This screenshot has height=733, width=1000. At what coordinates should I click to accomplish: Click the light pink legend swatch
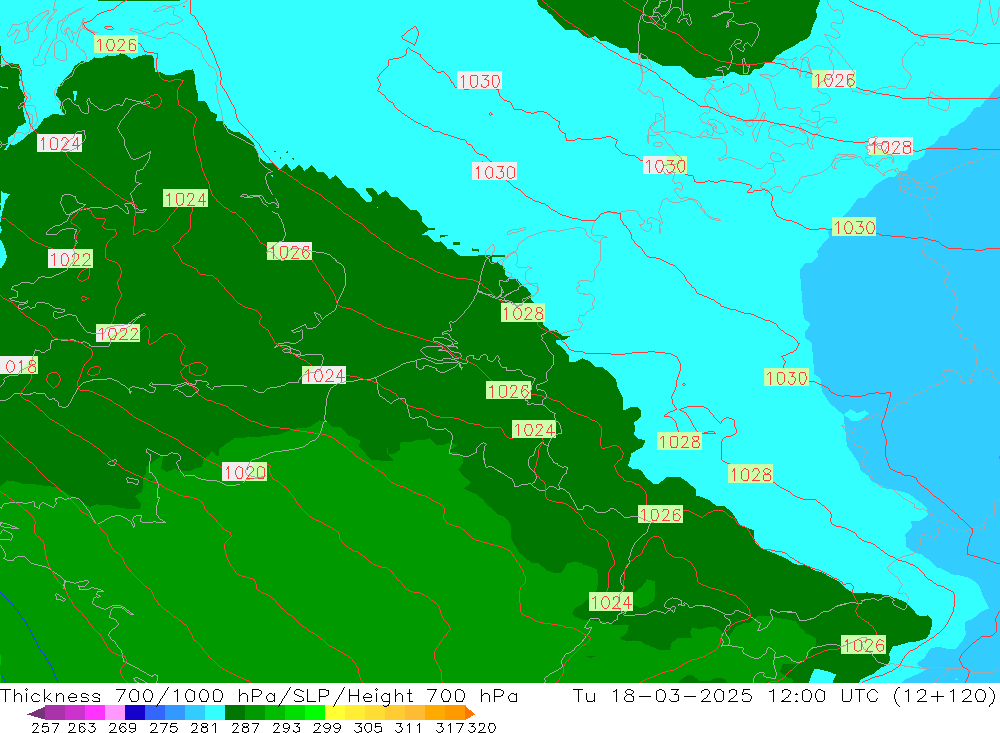115,713
